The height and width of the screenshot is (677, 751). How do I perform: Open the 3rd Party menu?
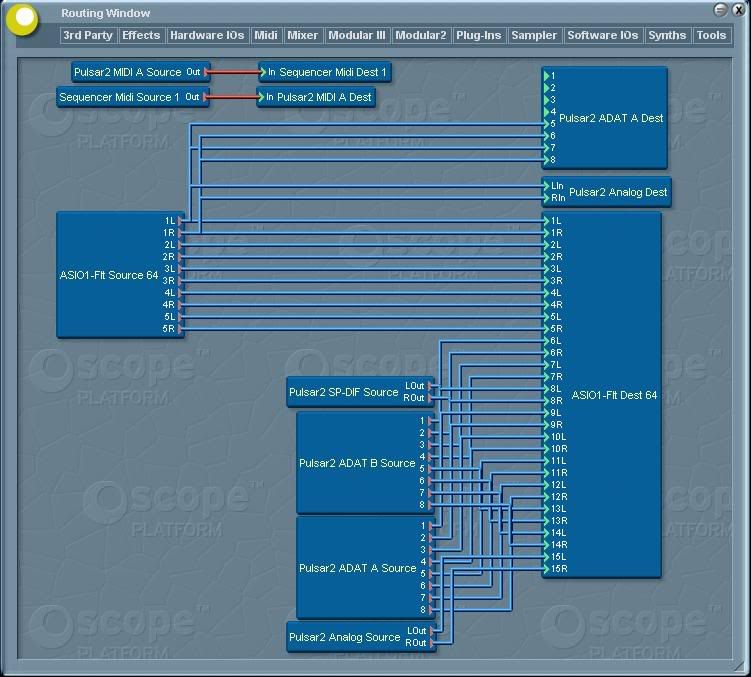tap(88, 35)
